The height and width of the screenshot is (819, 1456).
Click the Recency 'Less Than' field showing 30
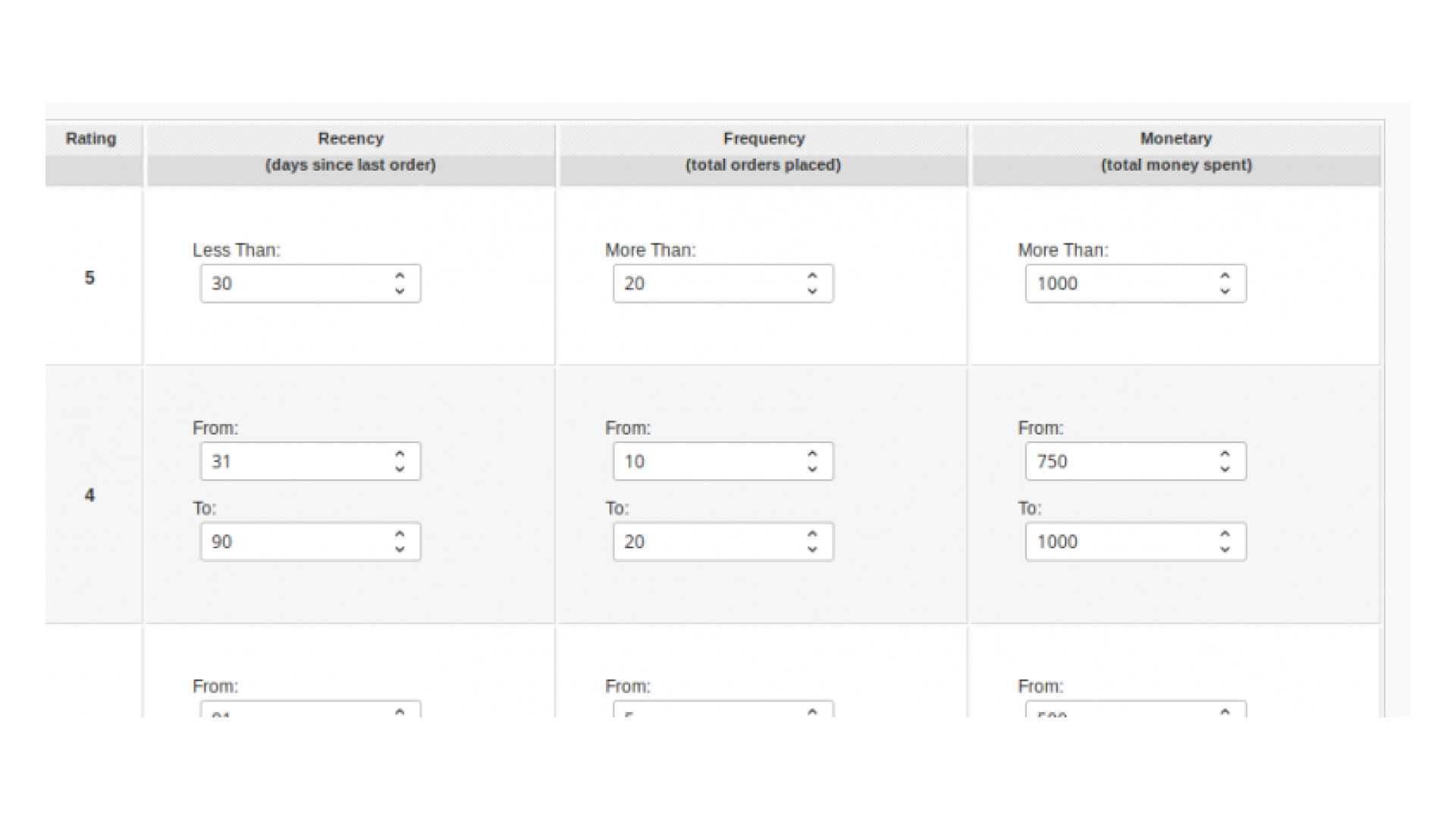296,284
